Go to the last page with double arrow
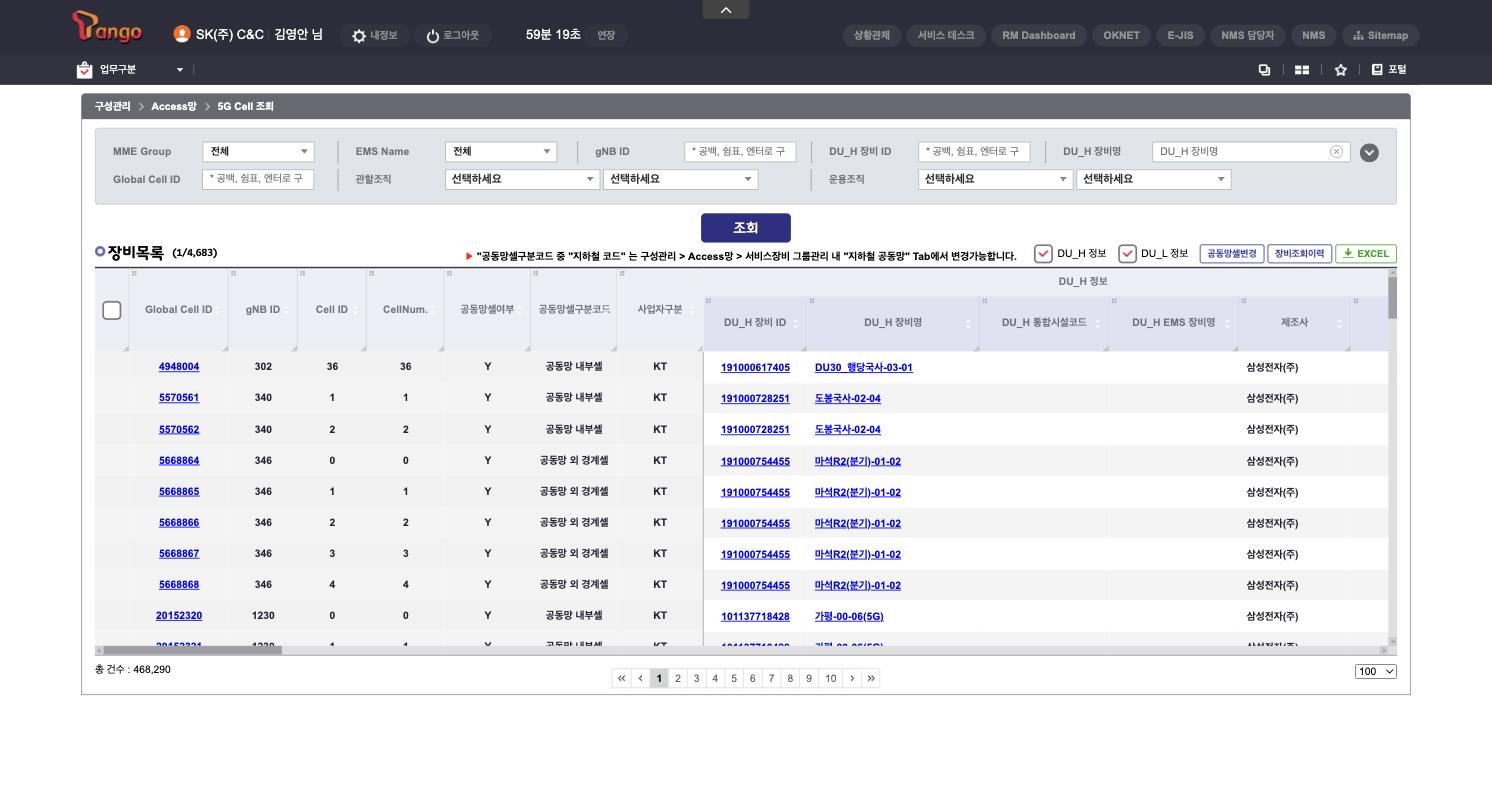The width and height of the screenshot is (1492, 812). tap(871, 678)
